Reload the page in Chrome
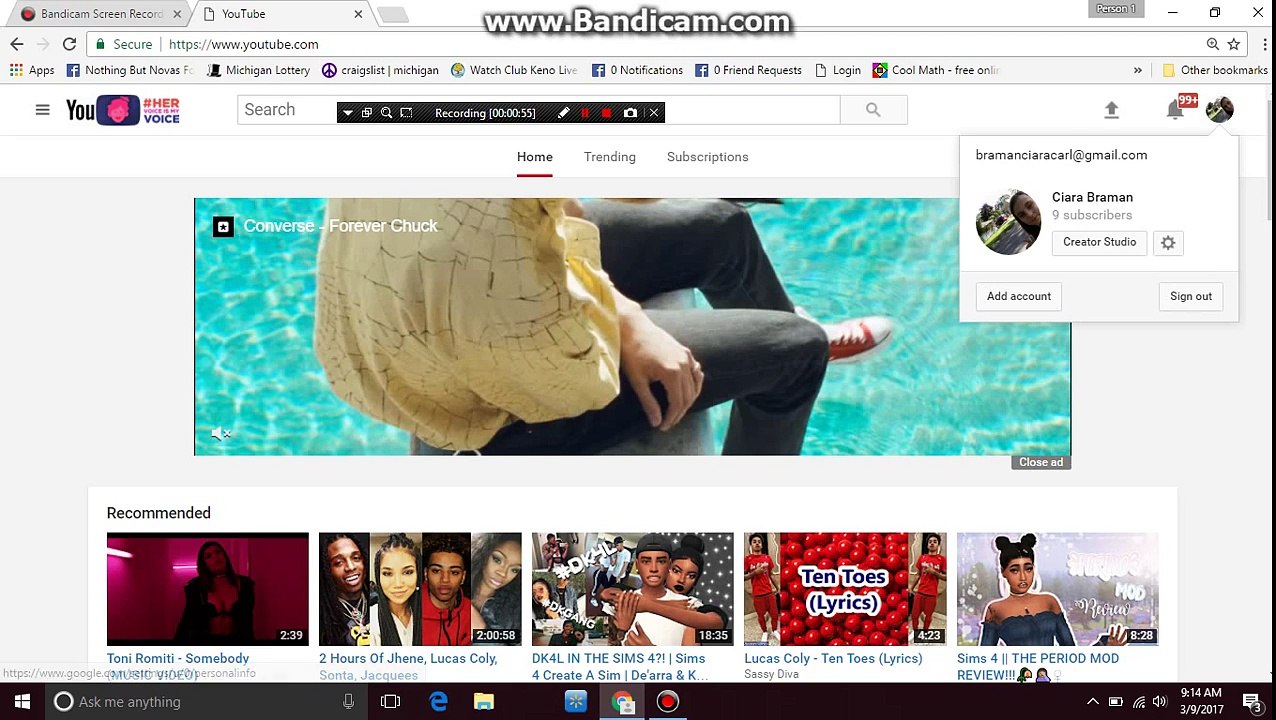This screenshot has height=720, width=1276. click(x=69, y=44)
